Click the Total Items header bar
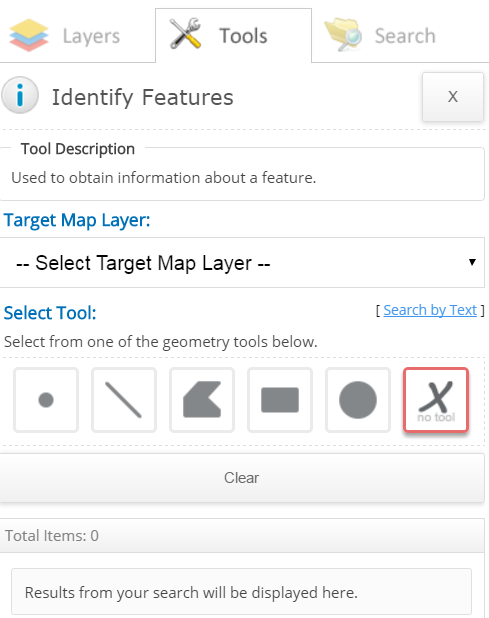This screenshot has height=618, width=489. 242,536
